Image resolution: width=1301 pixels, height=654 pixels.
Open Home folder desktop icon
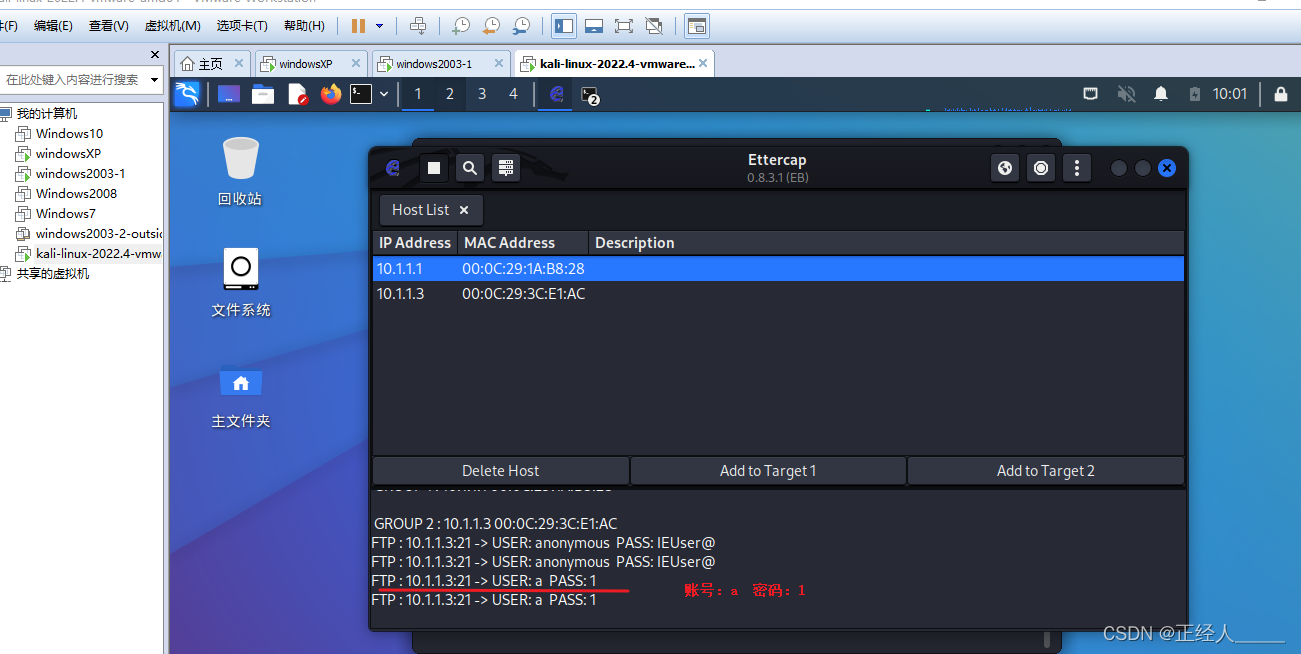(241, 396)
